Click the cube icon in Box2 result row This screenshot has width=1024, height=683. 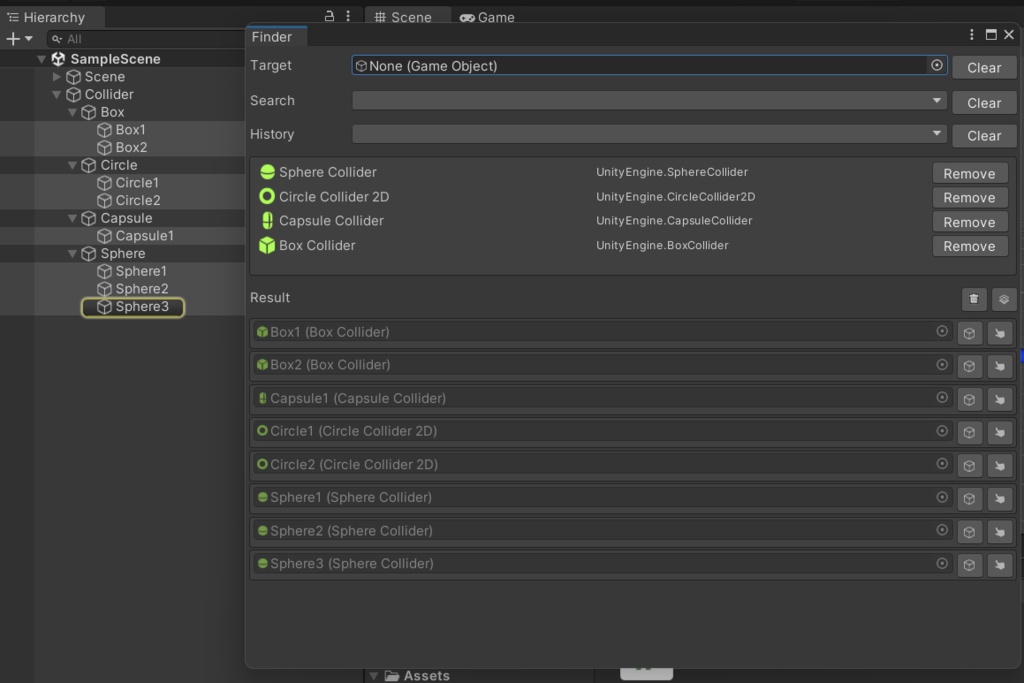pos(970,366)
